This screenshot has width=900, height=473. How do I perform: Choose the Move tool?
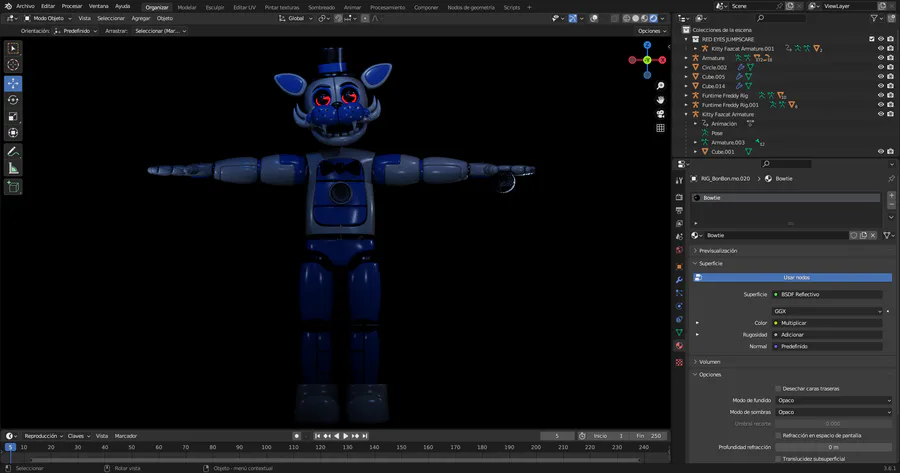[x=13, y=83]
